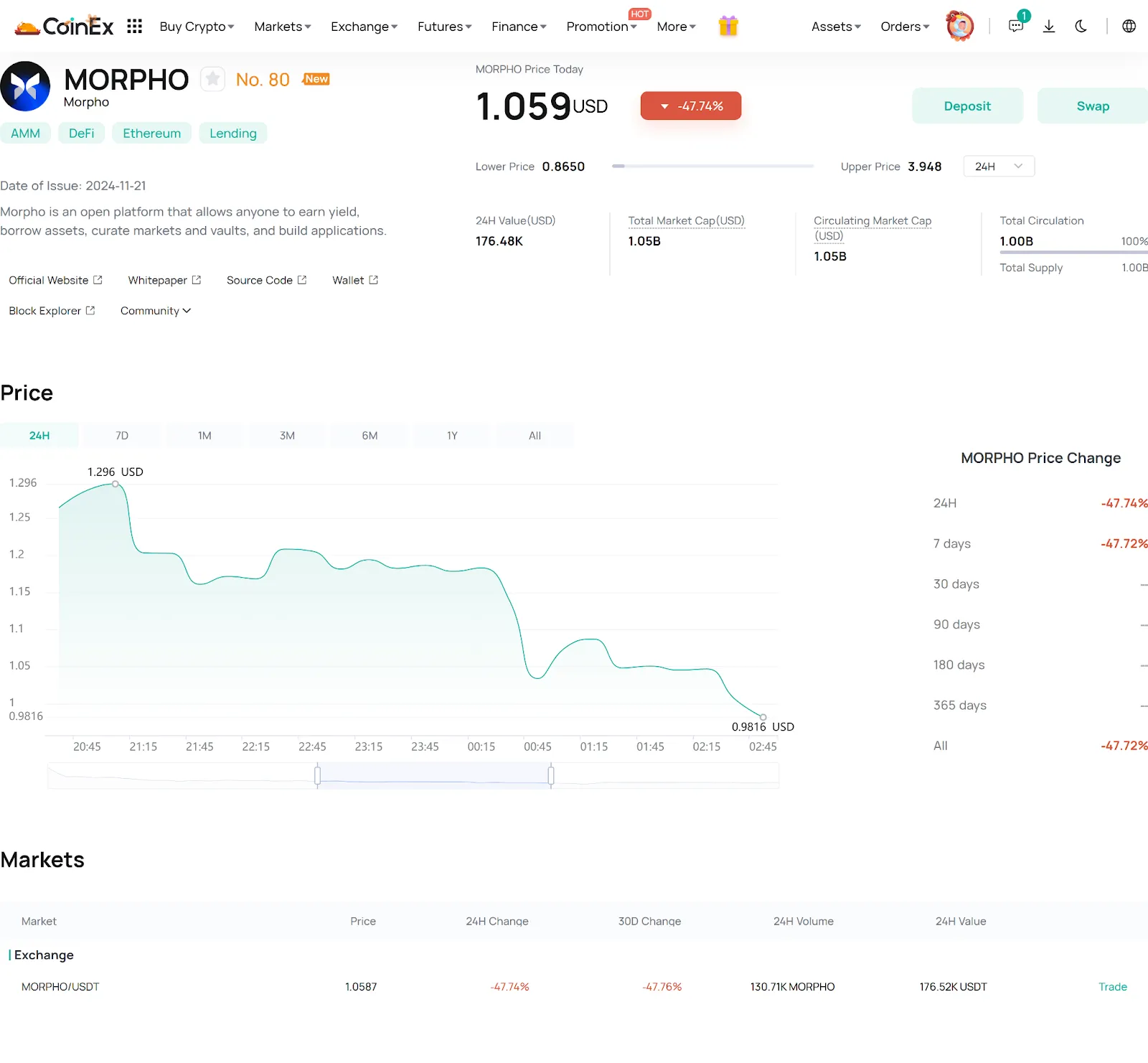Image resolution: width=1148 pixels, height=1063 pixels.
Task: Click the gift box rewards icon
Action: tap(728, 26)
